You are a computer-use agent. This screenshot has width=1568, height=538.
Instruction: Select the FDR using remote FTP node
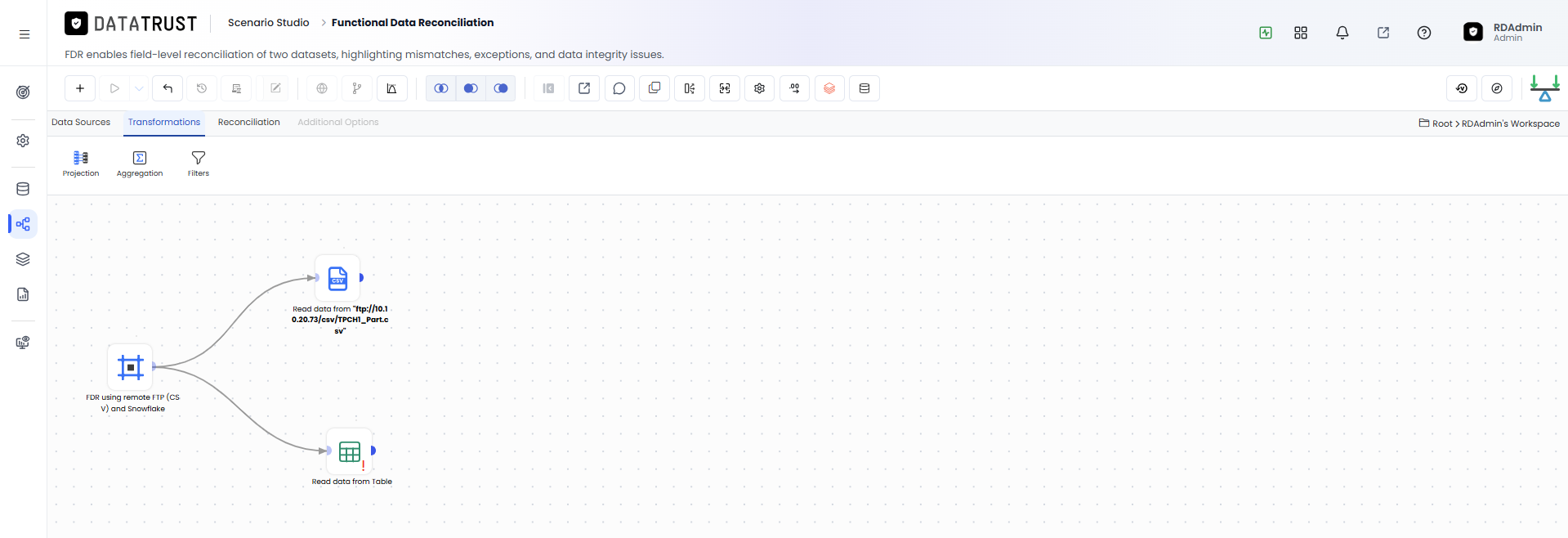pos(131,367)
